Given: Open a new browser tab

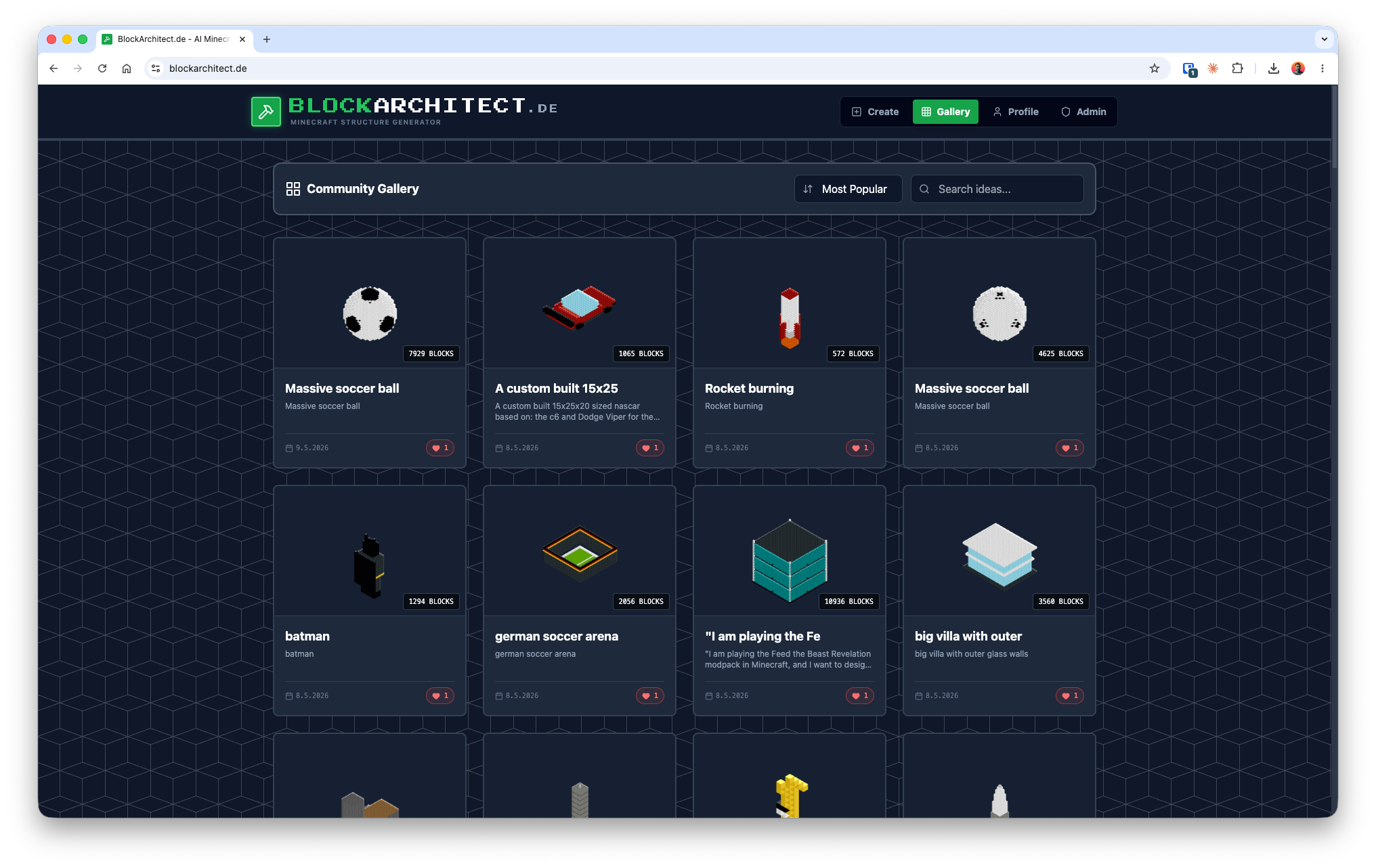Looking at the screenshot, I should point(267,39).
